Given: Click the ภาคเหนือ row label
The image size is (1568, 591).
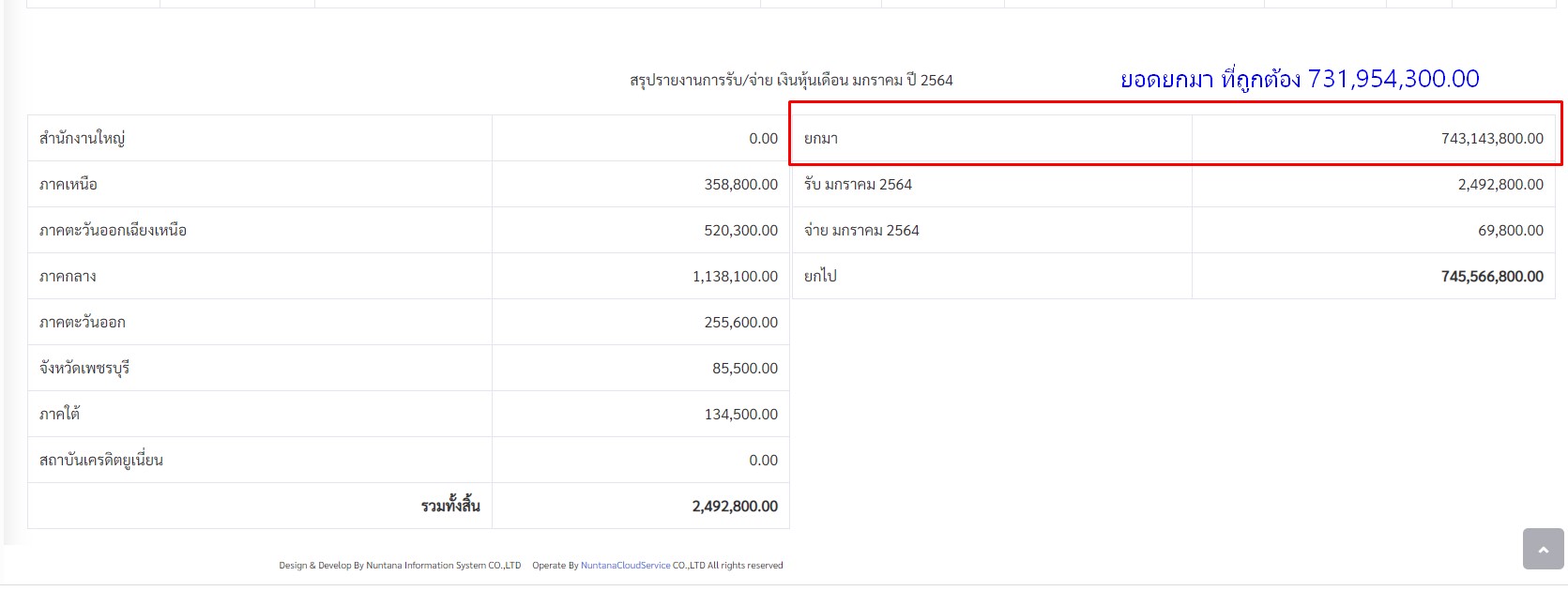Looking at the screenshot, I should [69, 185].
